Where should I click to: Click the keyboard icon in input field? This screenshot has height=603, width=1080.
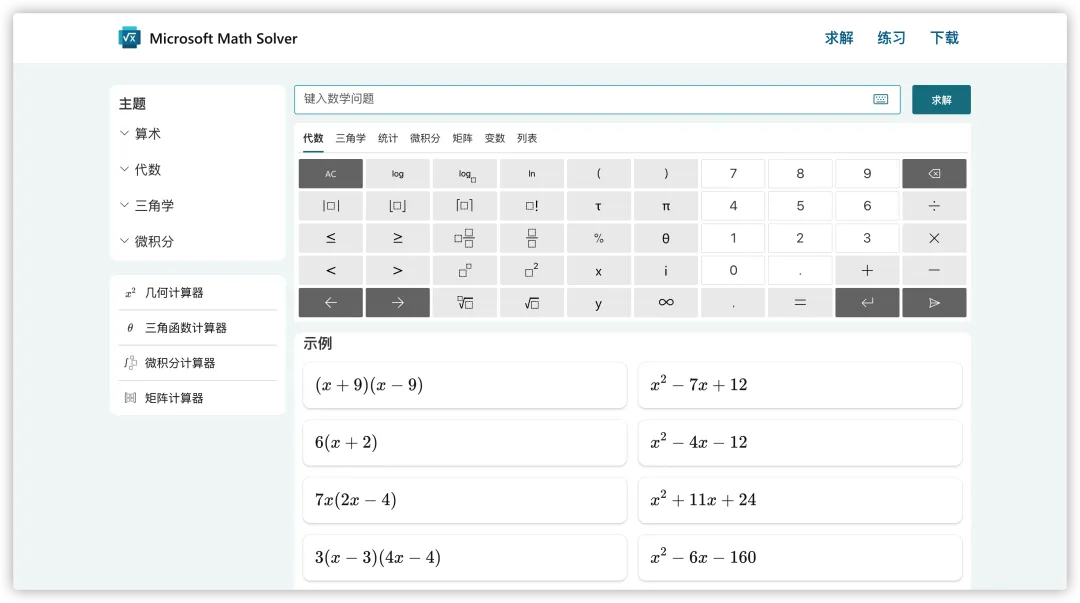point(880,99)
